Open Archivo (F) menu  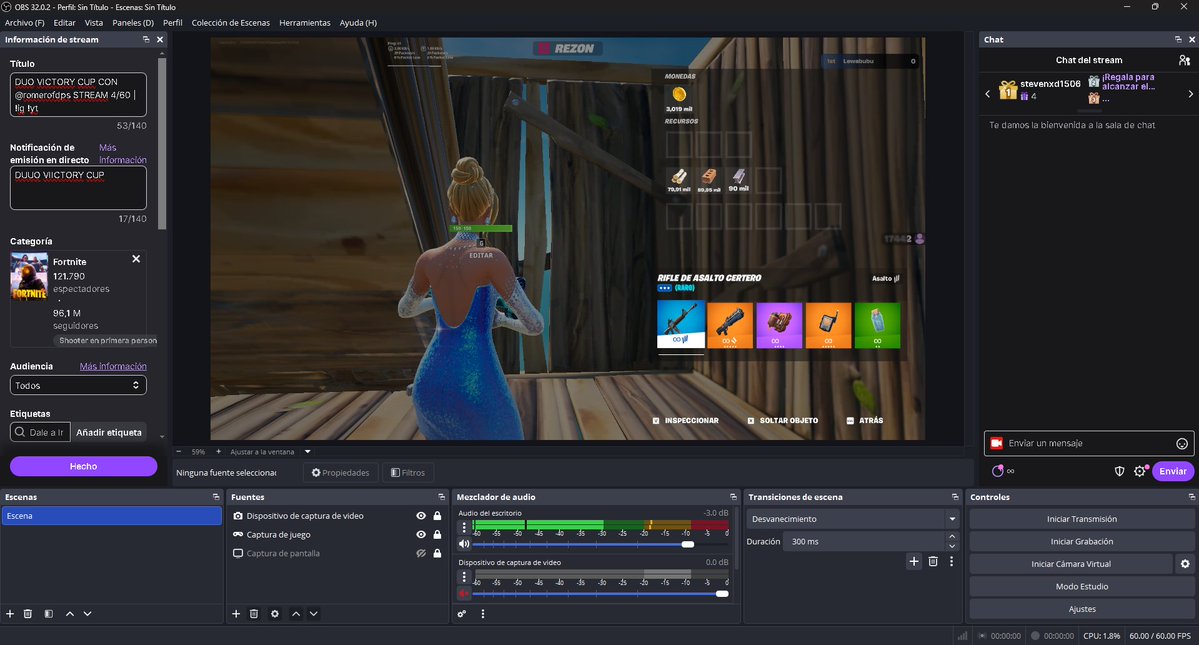(24, 23)
